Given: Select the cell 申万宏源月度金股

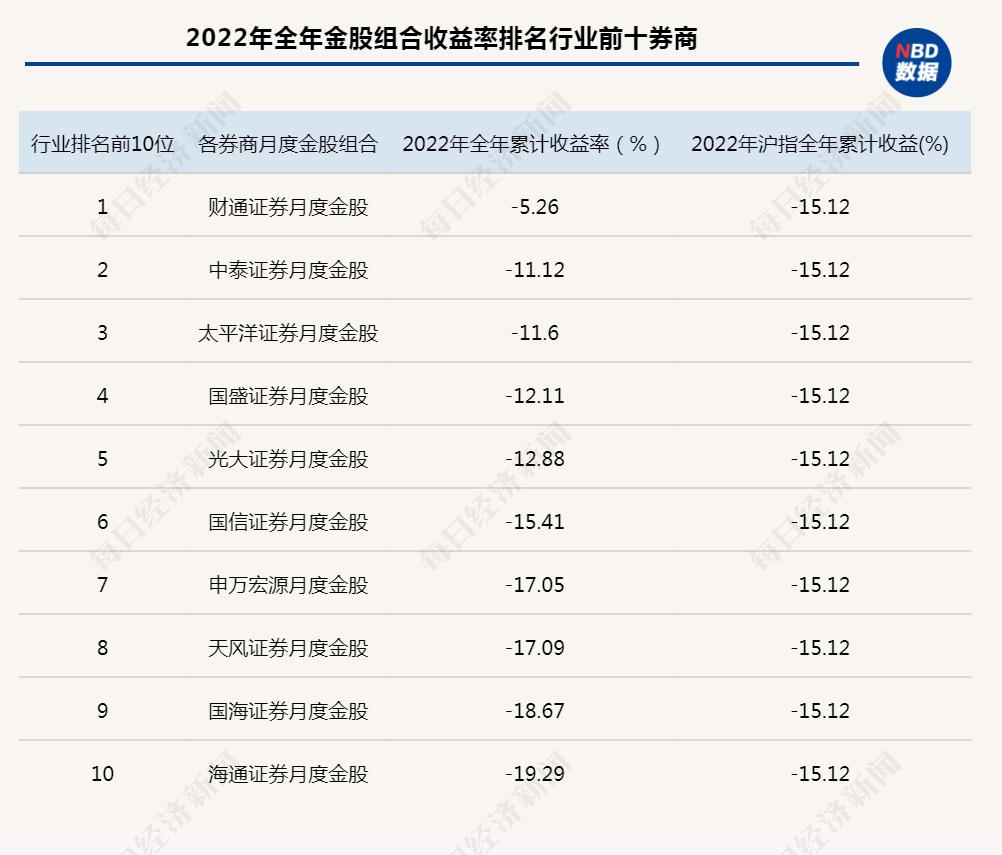Looking at the screenshot, I should click(x=288, y=585).
